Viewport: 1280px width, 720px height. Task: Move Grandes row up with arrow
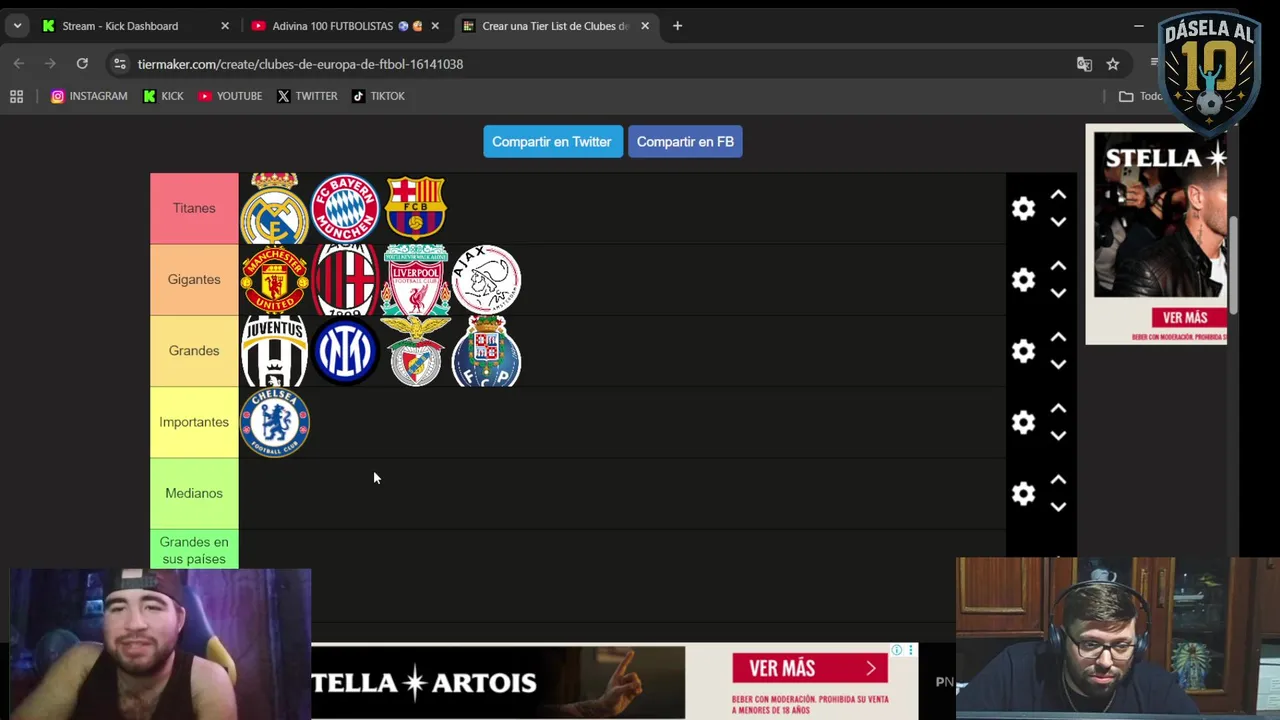pyautogui.click(x=1058, y=338)
